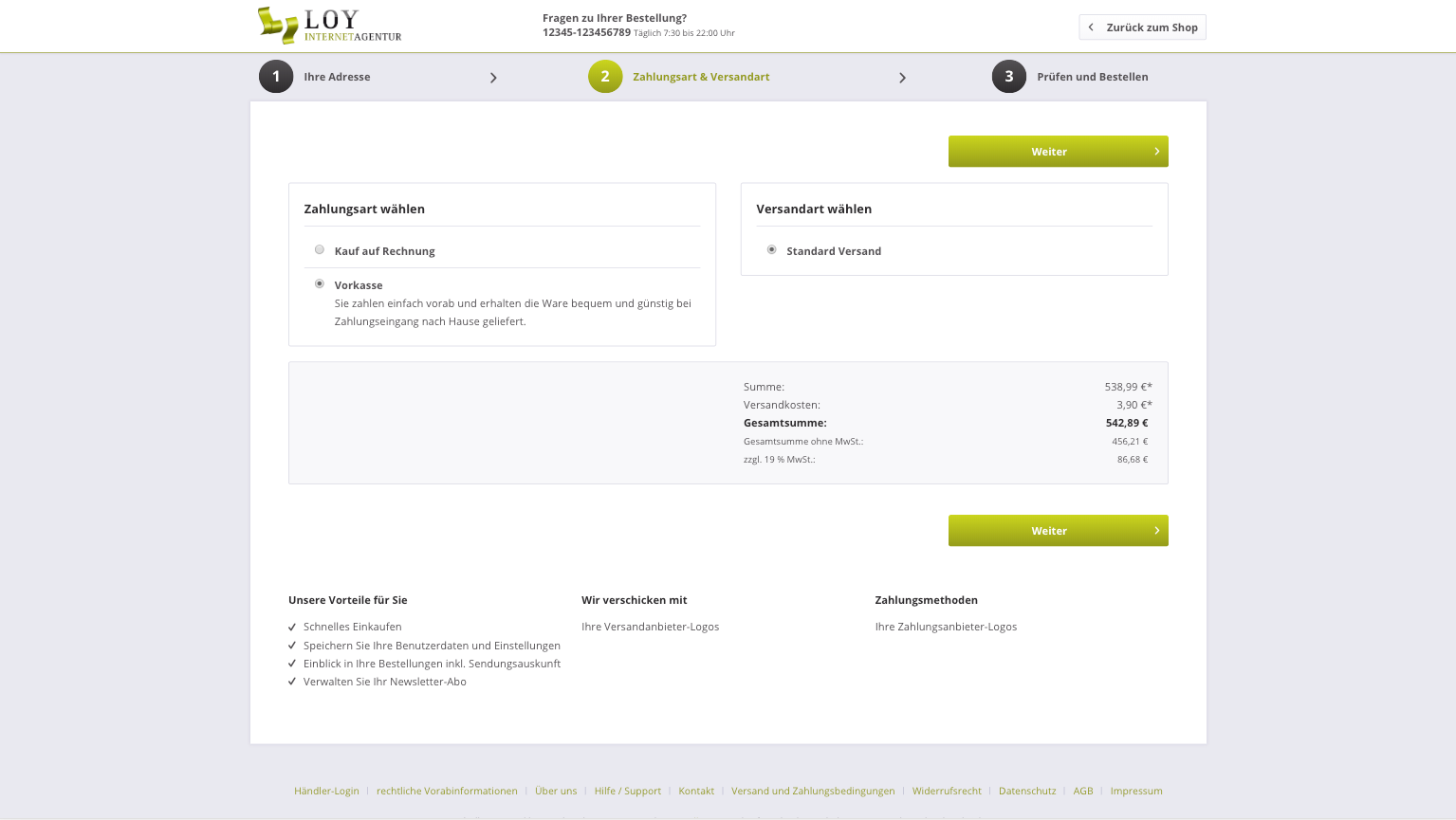Open AGB footer link
1456x820 pixels.
(1083, 791)
